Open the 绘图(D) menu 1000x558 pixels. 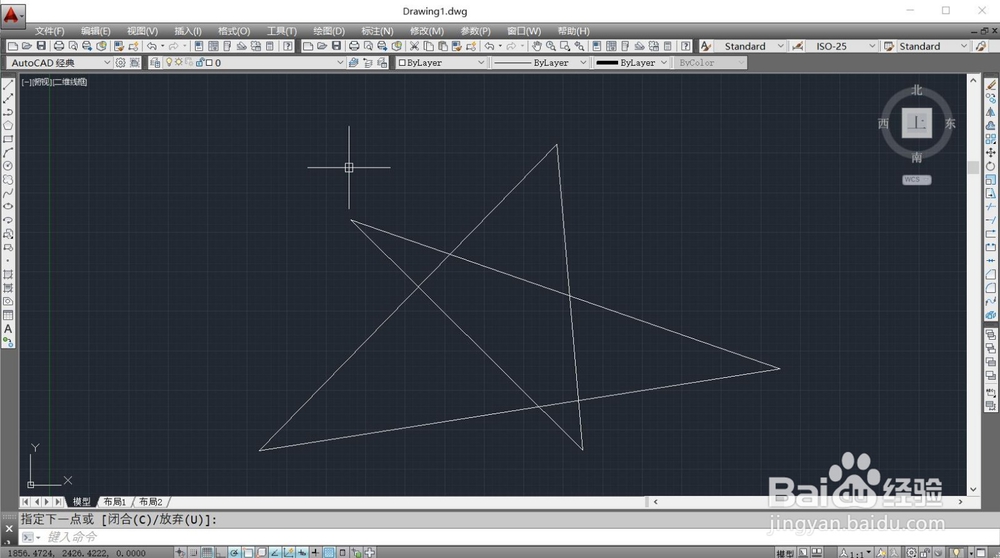pos(328,31)
